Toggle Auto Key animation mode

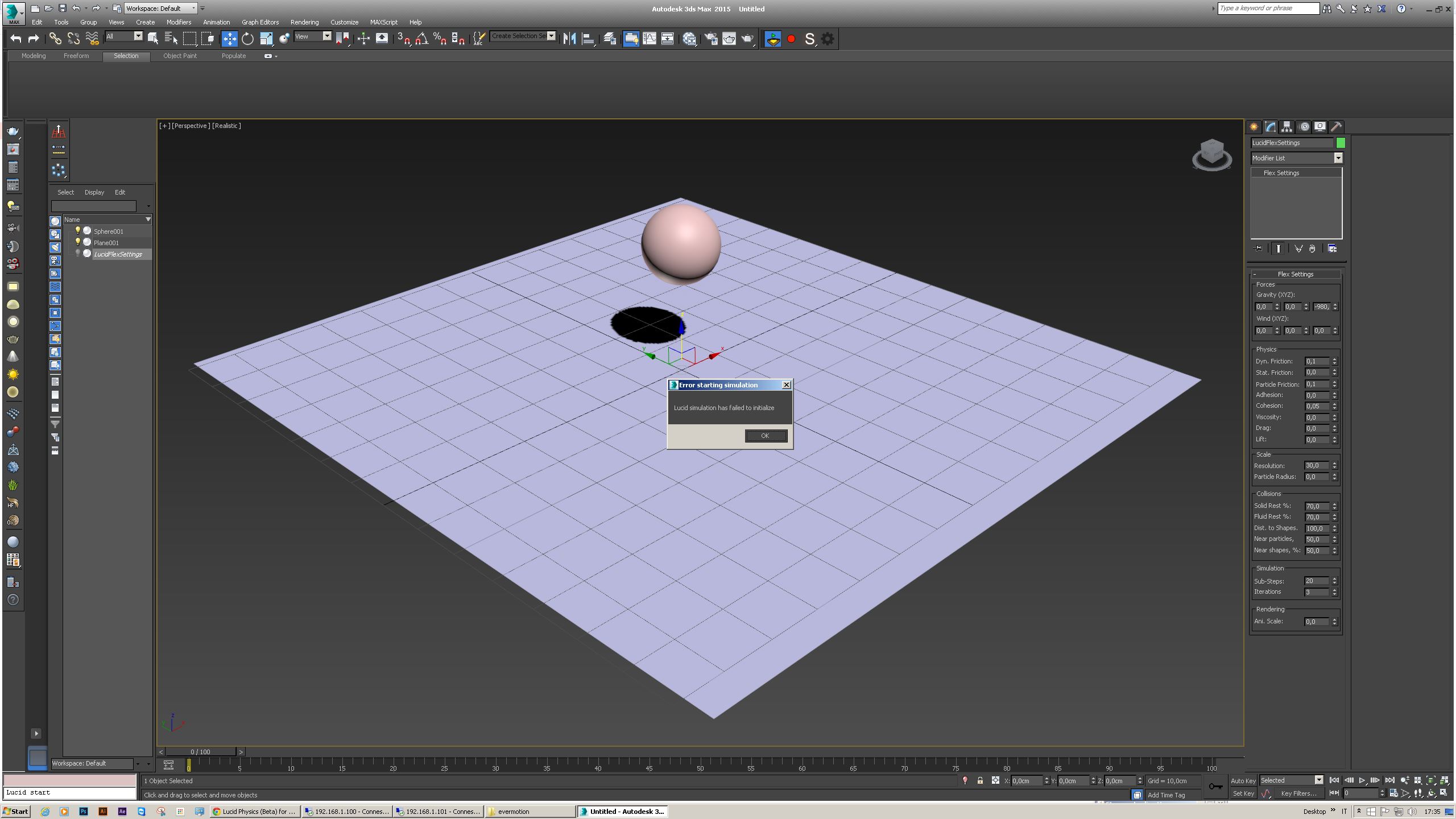[1243, 781]
